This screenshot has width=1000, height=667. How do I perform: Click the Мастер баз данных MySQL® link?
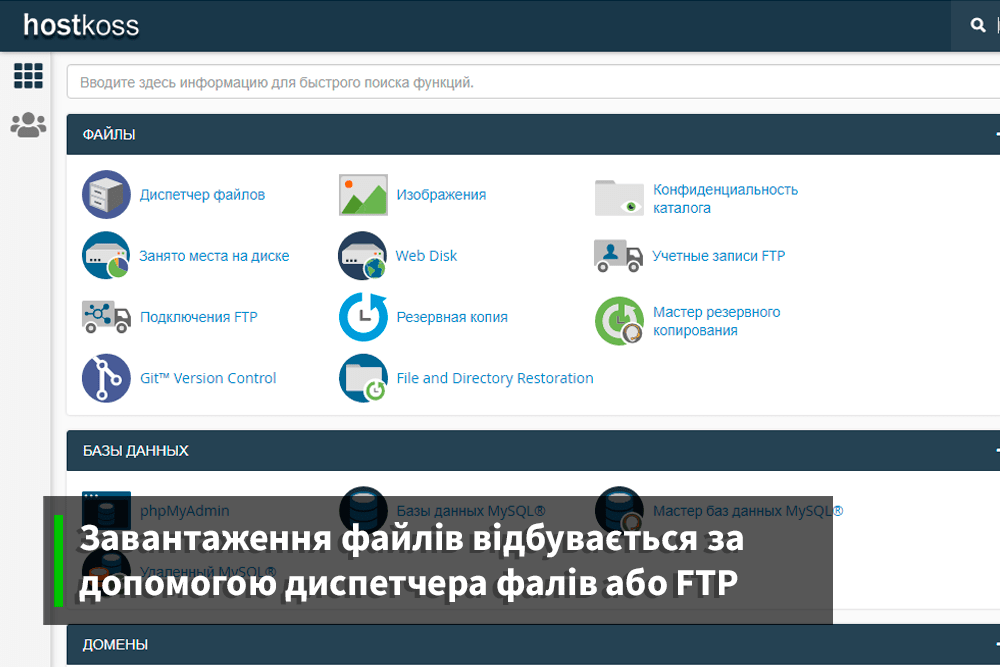point(748,511)
